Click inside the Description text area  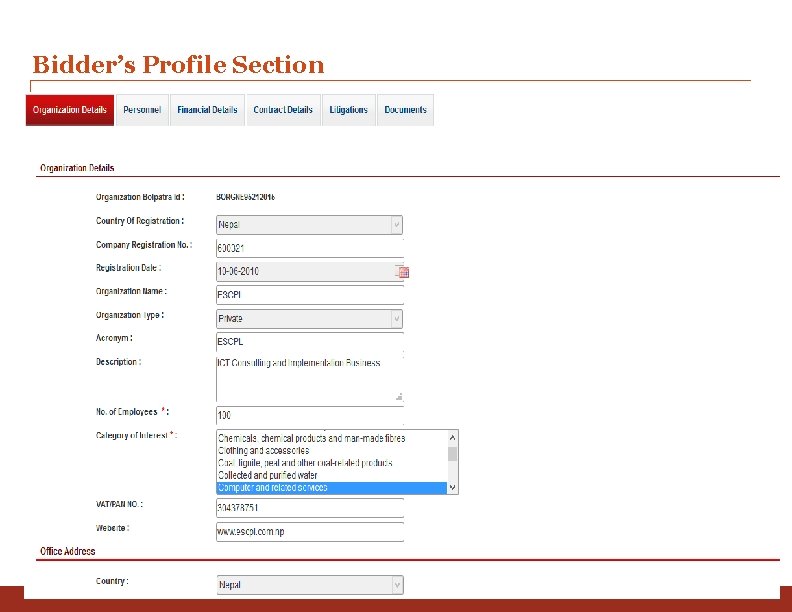310,379
